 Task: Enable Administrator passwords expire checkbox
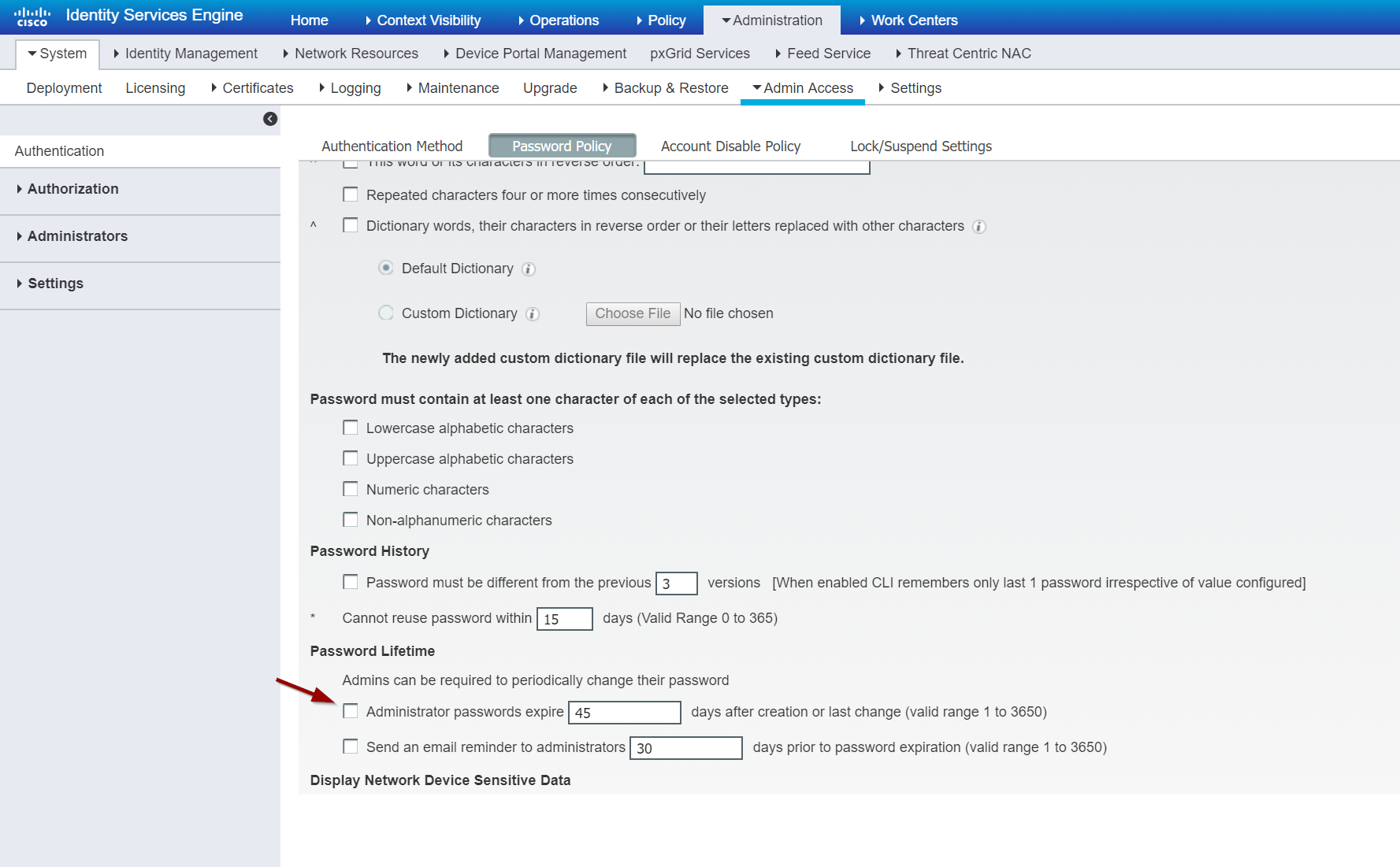(351, 711)
